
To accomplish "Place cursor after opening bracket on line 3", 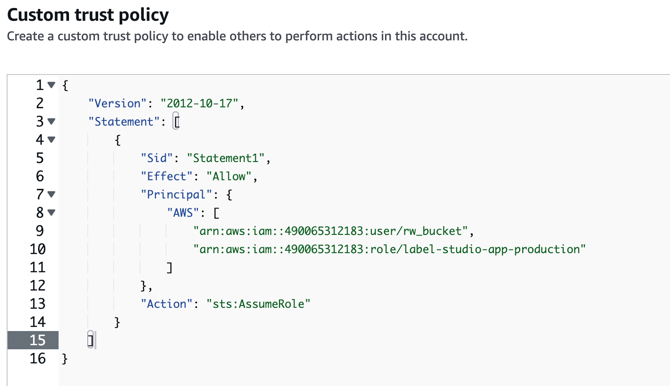I will [x=176, y=122].
